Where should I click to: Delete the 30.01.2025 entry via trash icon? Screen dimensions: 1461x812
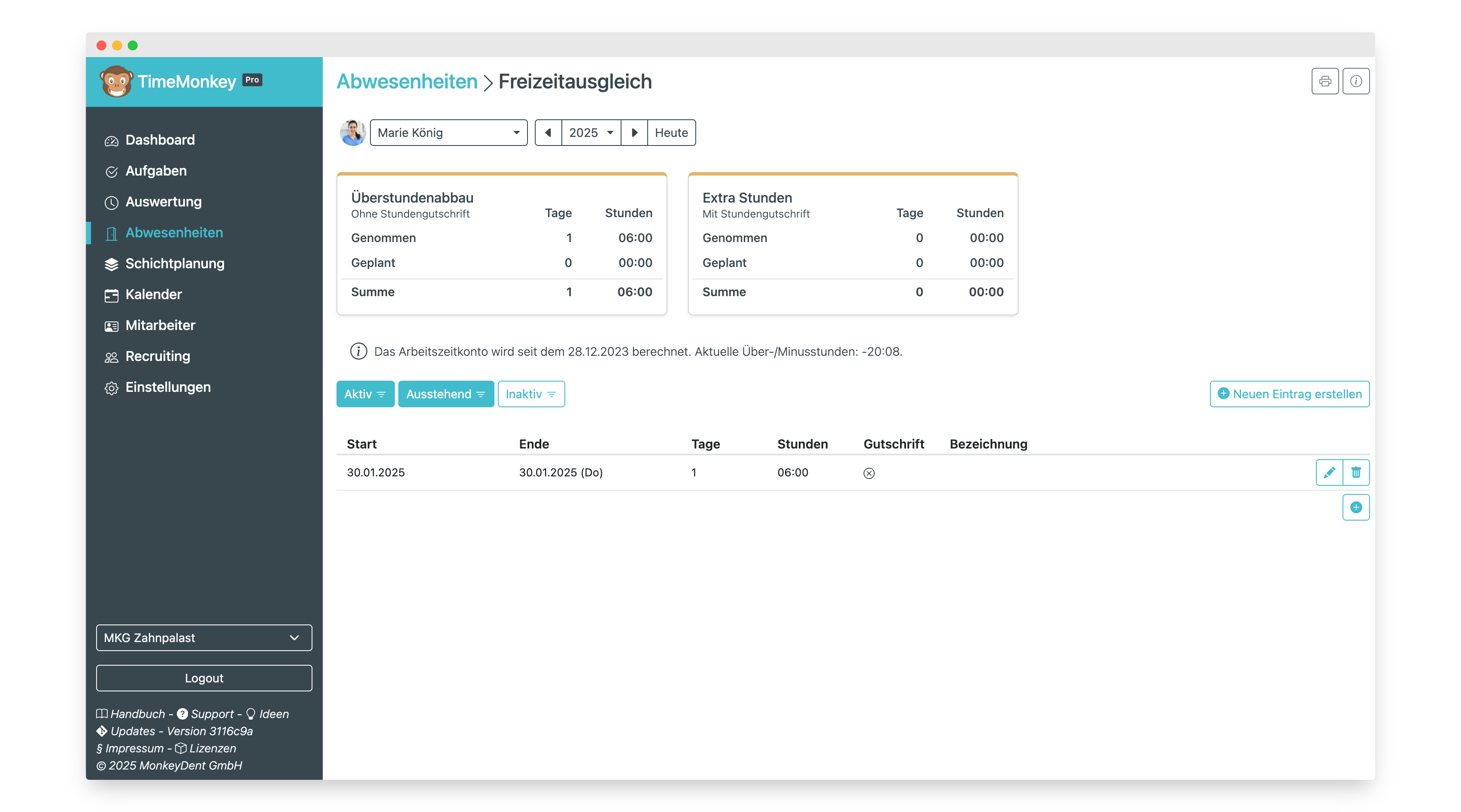tap(1355, 473)
